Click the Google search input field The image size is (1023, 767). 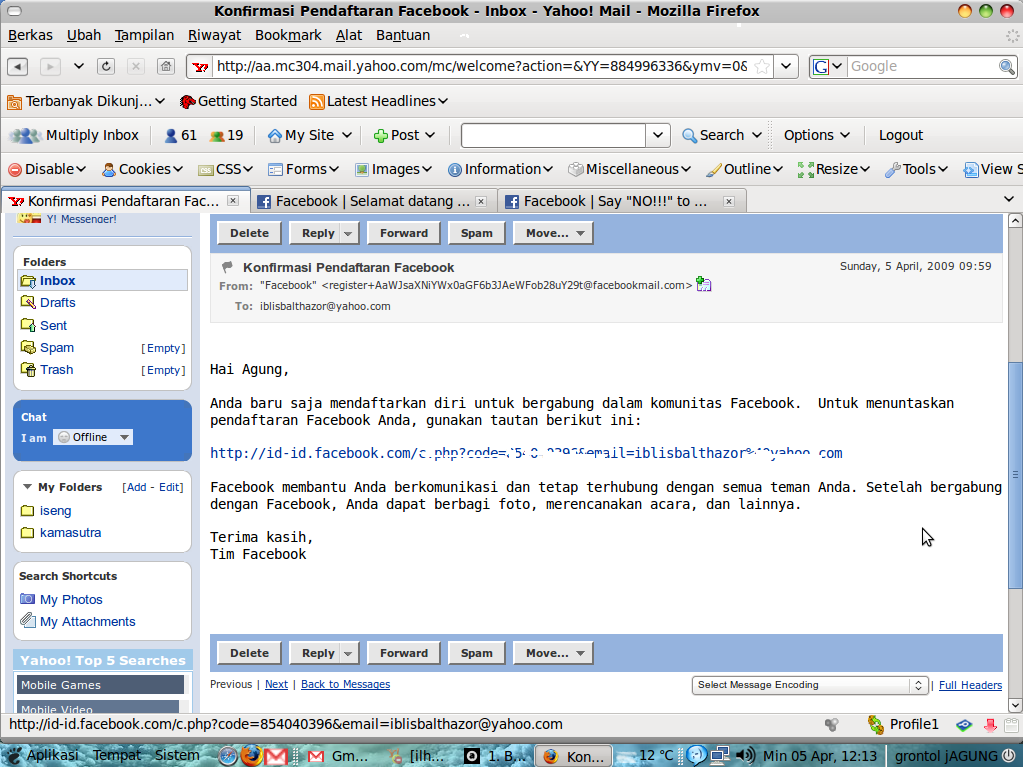tap(920, 67)
